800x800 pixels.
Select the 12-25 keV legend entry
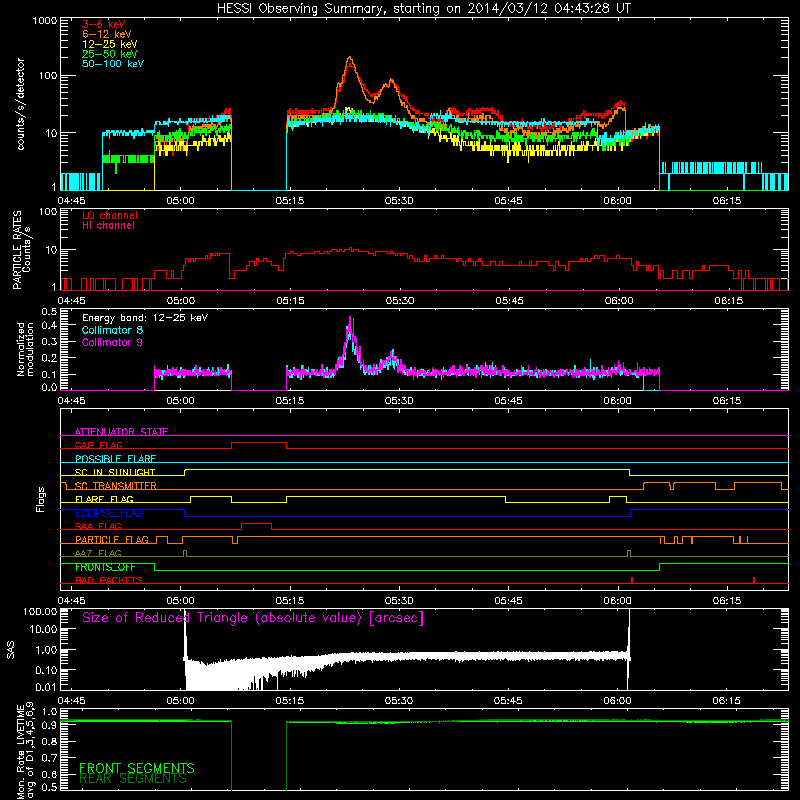point(110,44)
